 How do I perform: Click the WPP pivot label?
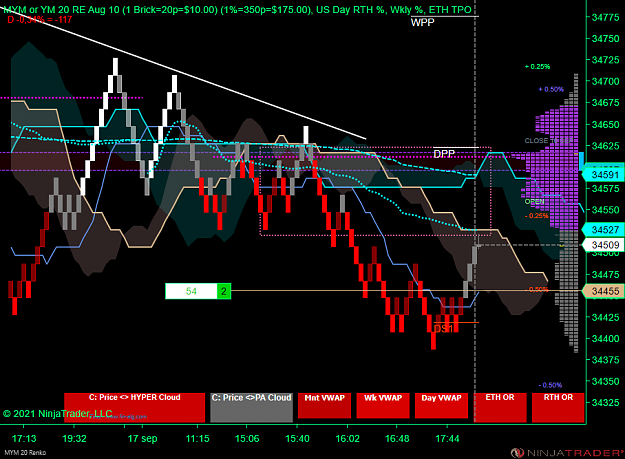point(422,23)
